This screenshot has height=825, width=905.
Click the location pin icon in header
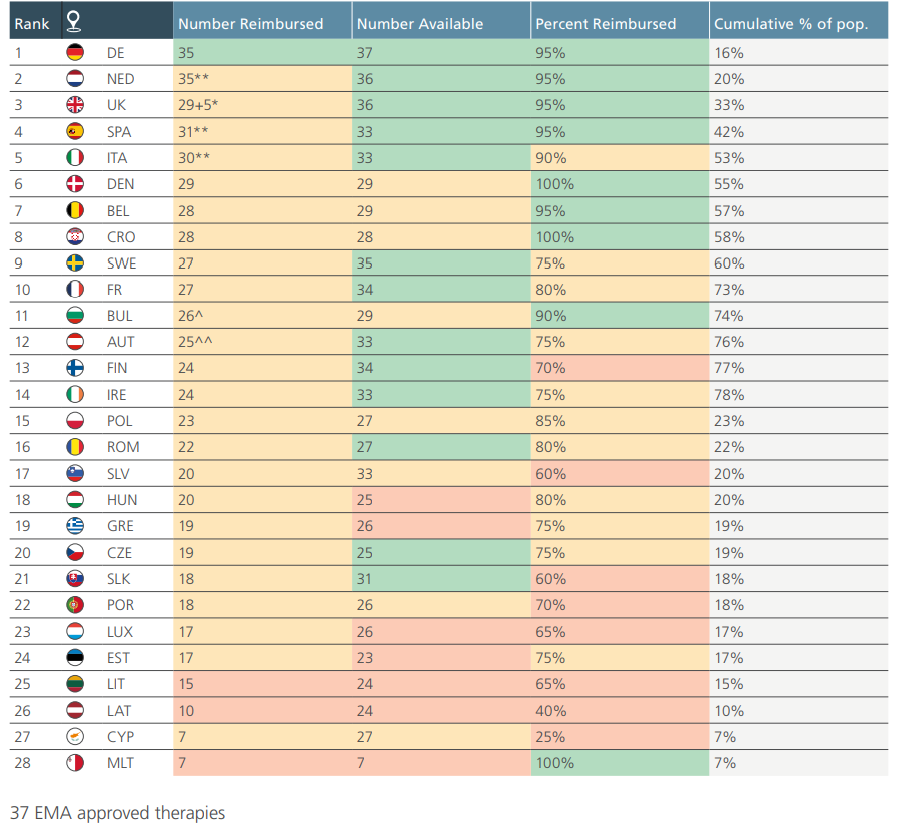coord(73,21)
